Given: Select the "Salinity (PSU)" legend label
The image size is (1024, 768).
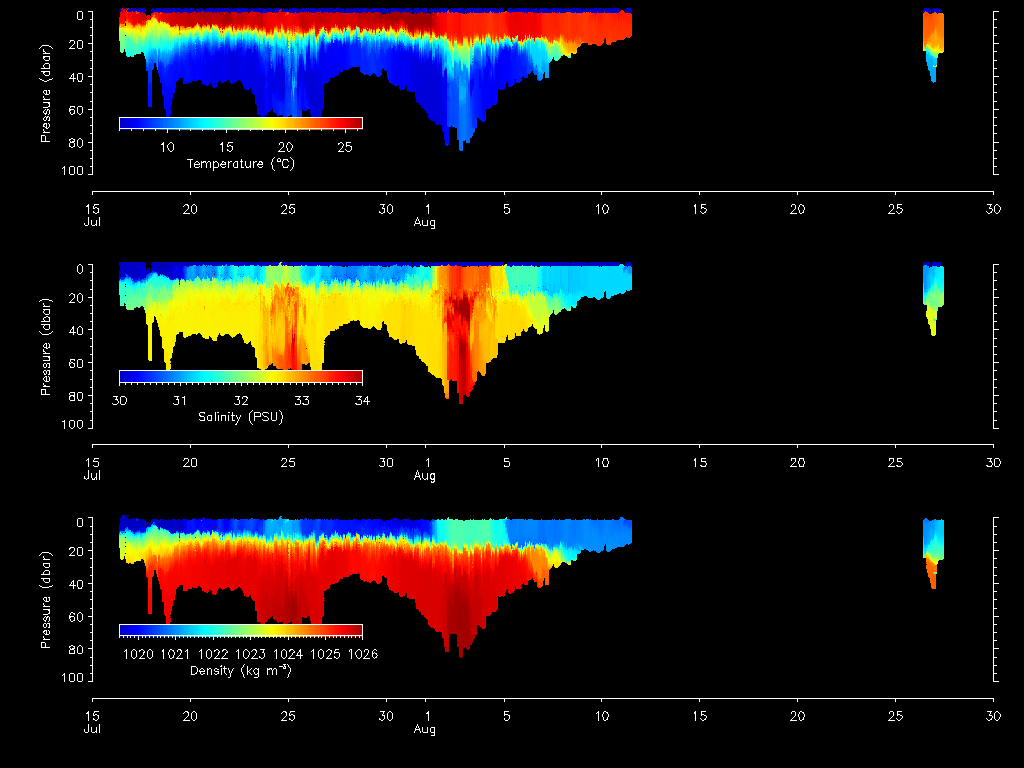Looking at the screenshot, I should 240,417.
